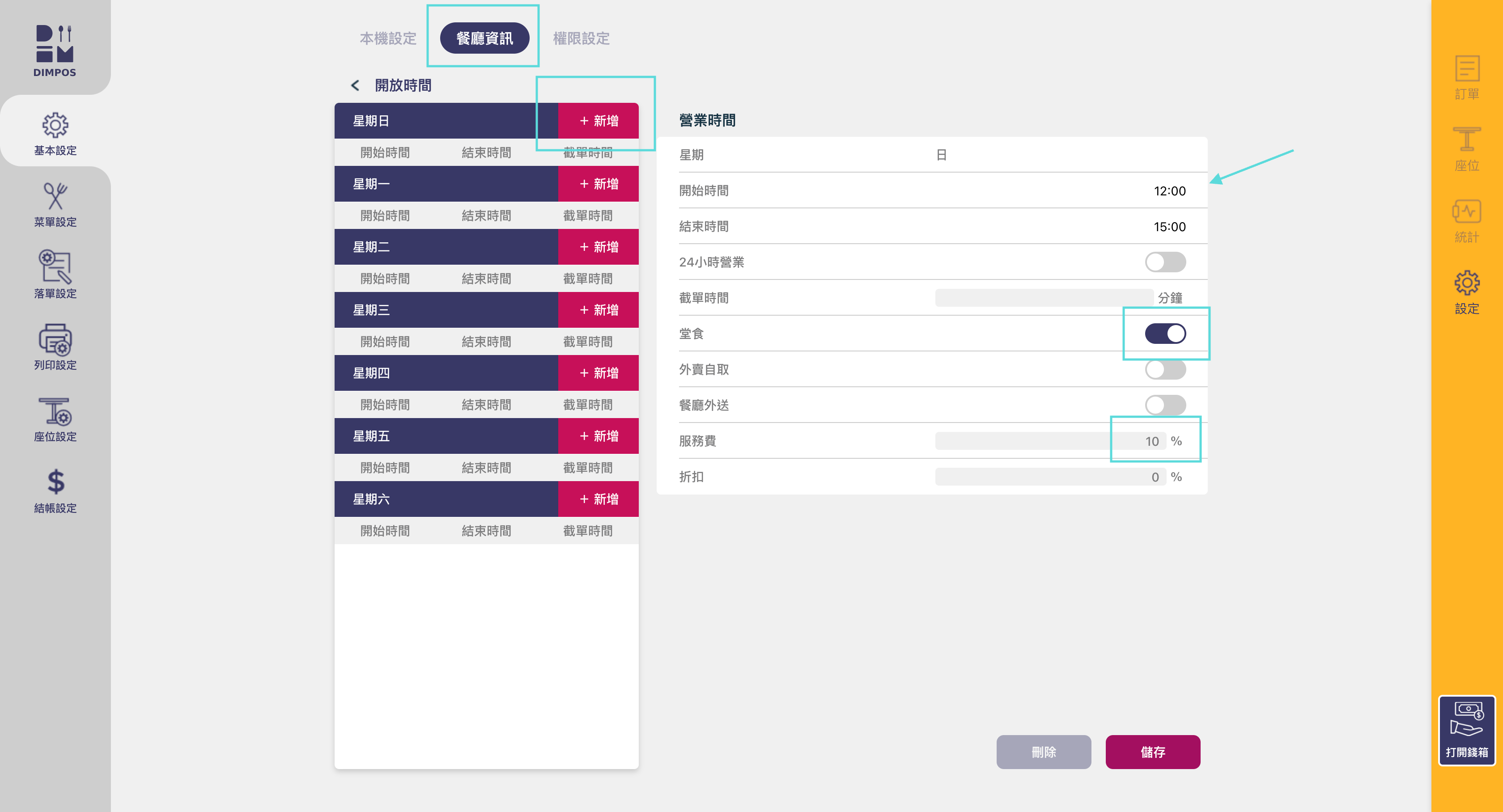Open the 開始時間 12:00 time picker
The width and height of the screenshot is (1503, 812).
(1169, 191)
